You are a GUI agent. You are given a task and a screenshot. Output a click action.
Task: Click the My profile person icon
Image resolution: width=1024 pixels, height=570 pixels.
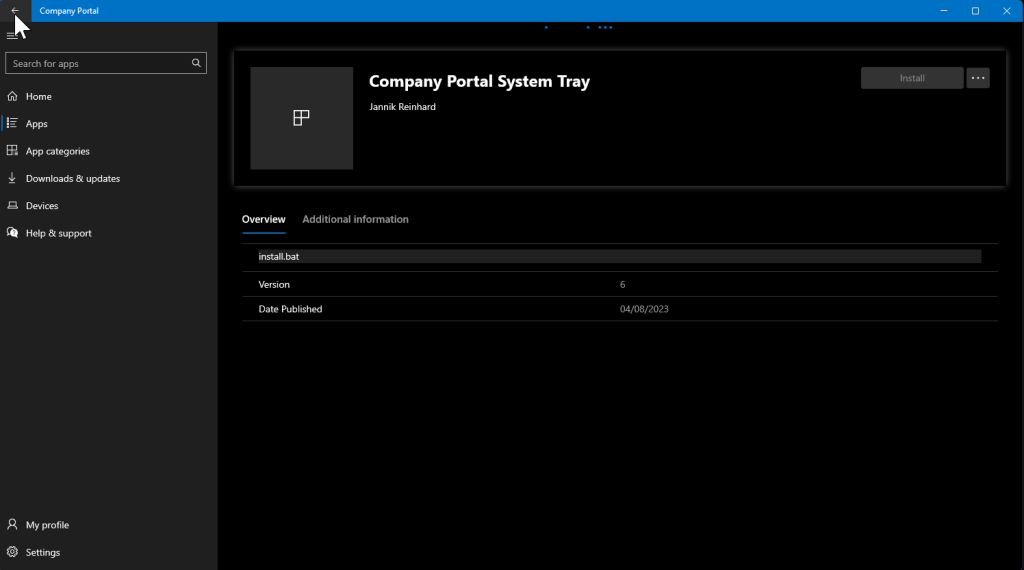point(12,525)
